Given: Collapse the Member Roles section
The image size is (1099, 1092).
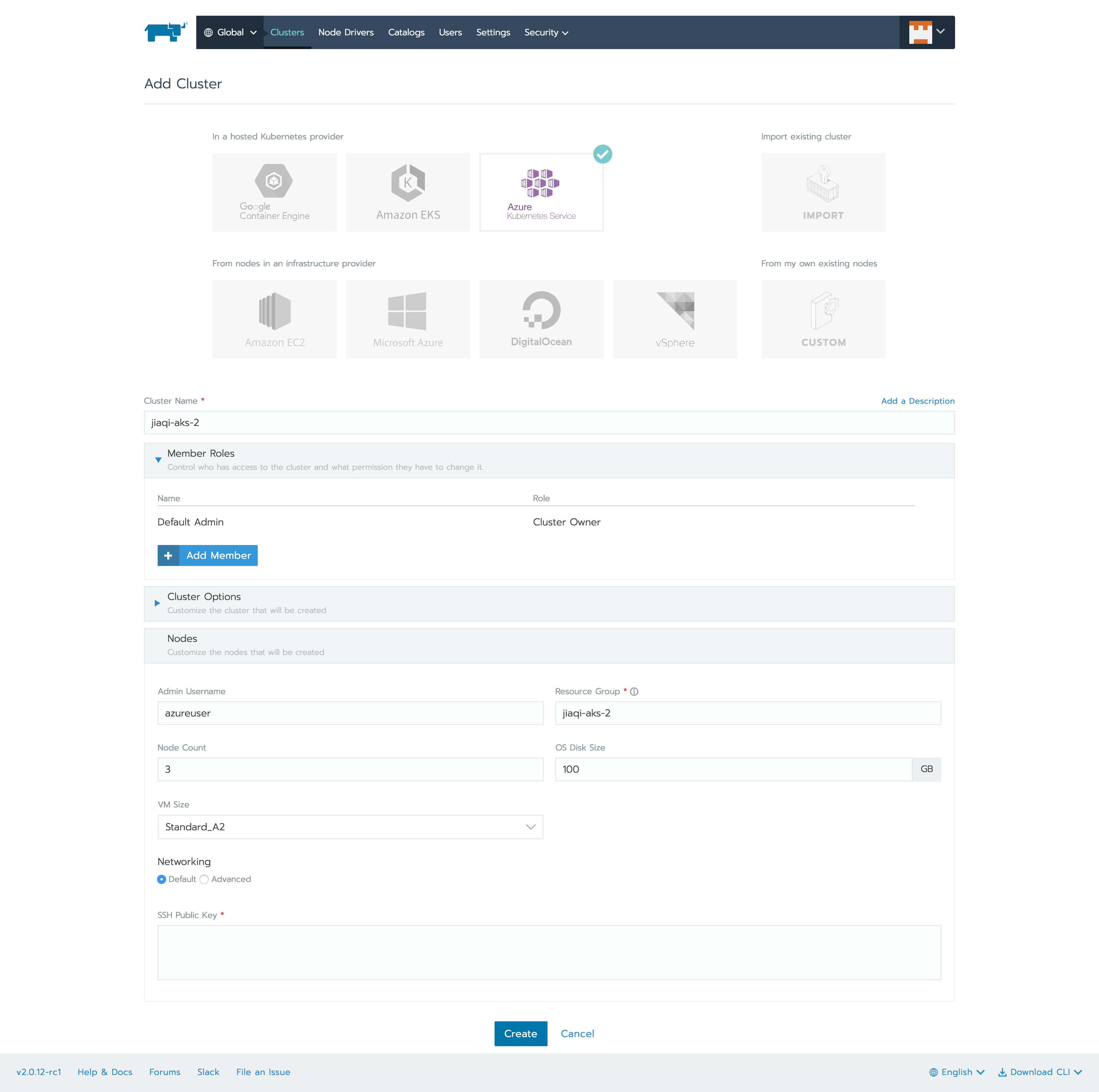Looking at the screenshot, I should pos(158,460).
